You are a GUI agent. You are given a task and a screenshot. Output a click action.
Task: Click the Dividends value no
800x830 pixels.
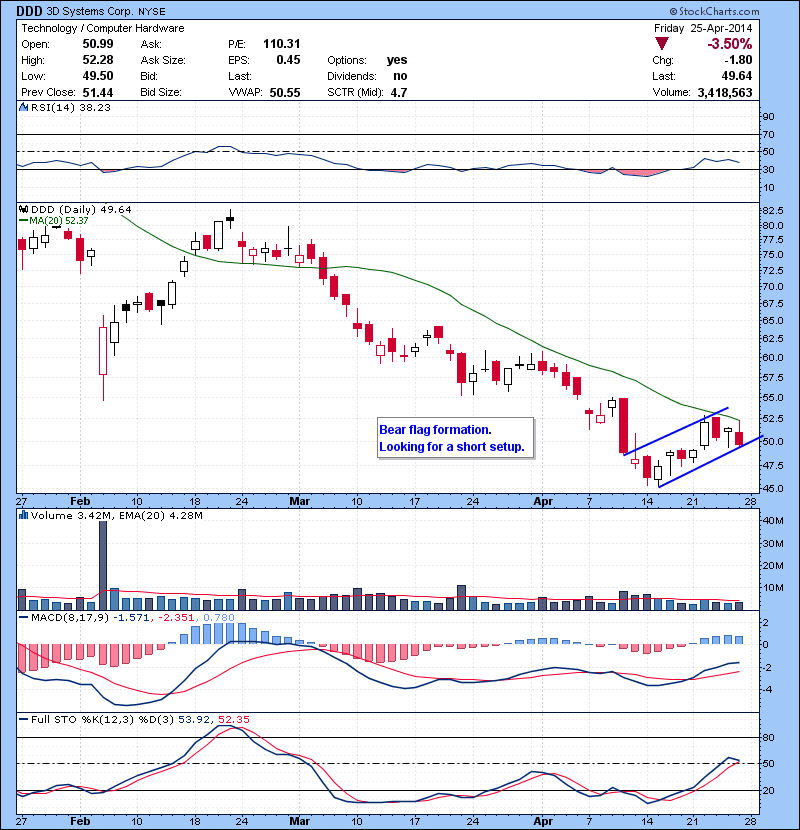click(400, 76)
